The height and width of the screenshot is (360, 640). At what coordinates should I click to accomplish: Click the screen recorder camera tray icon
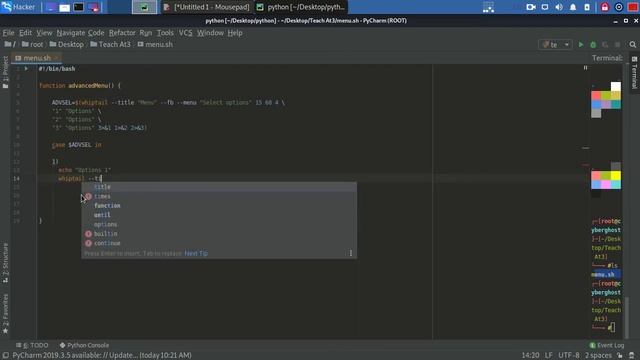coord(531,7)
